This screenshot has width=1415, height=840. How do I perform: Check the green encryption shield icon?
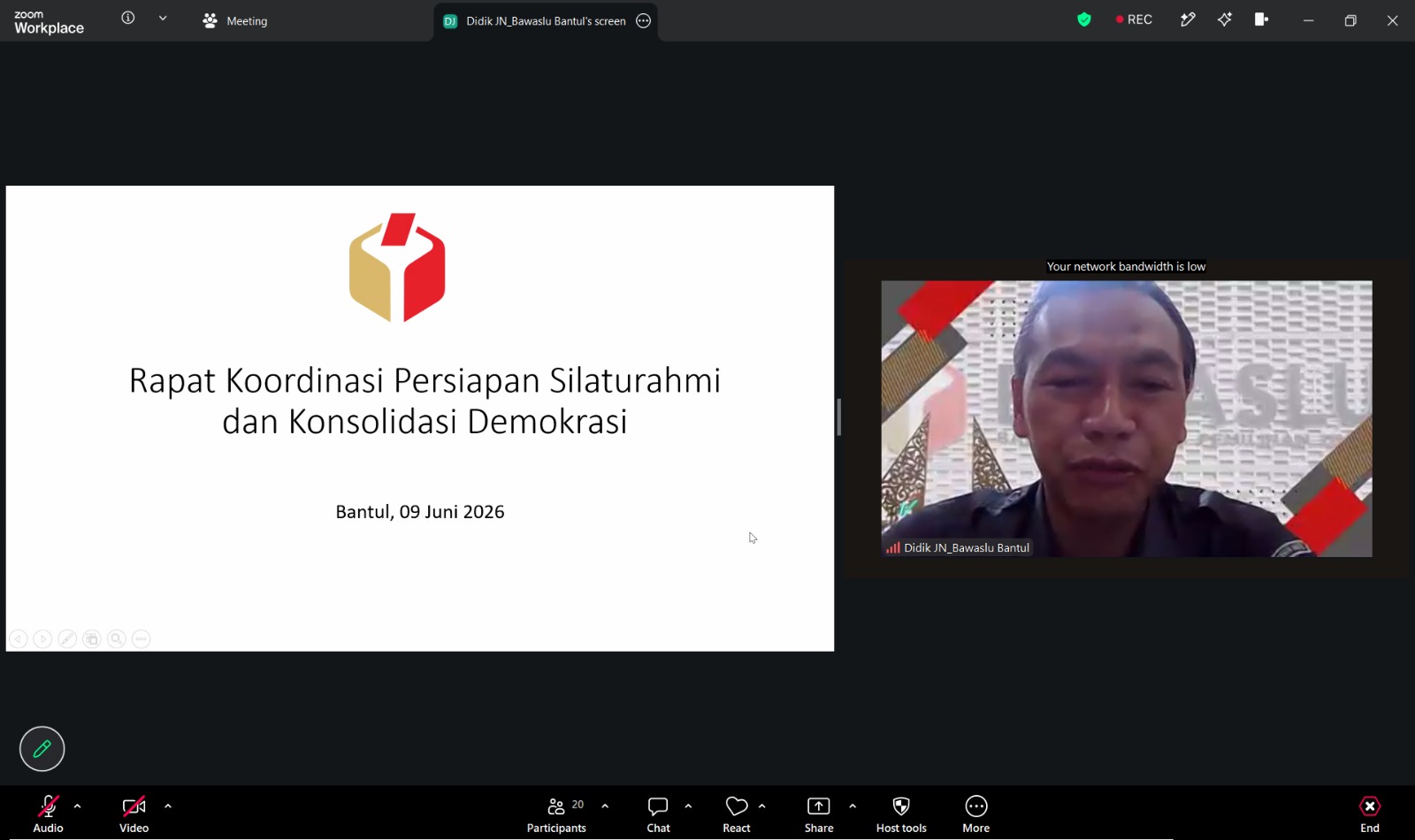coord(1084,19)
